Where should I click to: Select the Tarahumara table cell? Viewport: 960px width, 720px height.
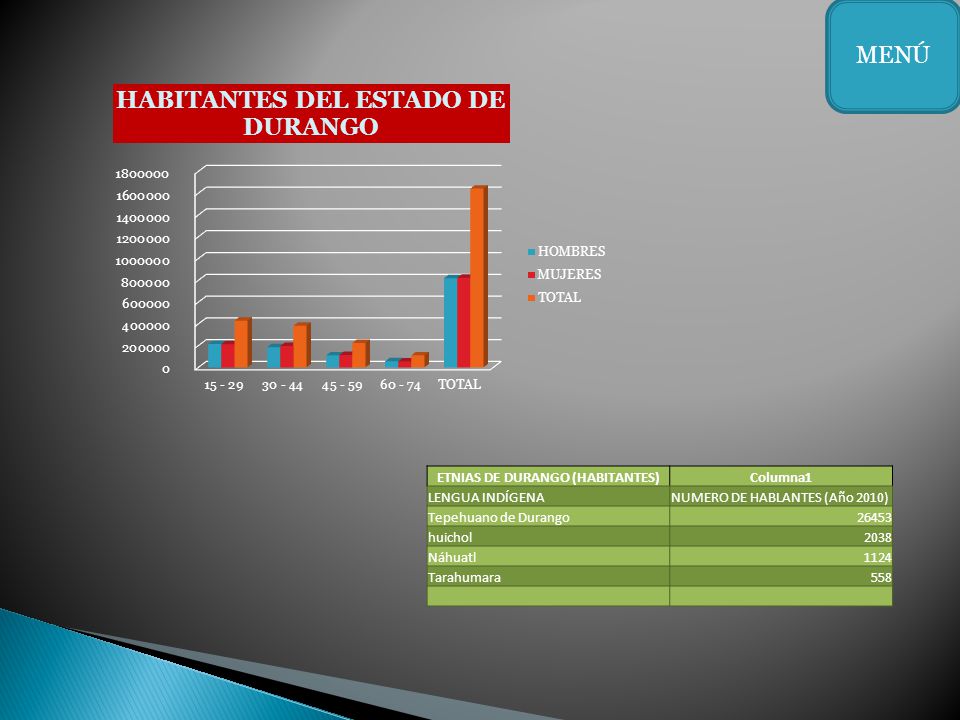pos(548,577)
